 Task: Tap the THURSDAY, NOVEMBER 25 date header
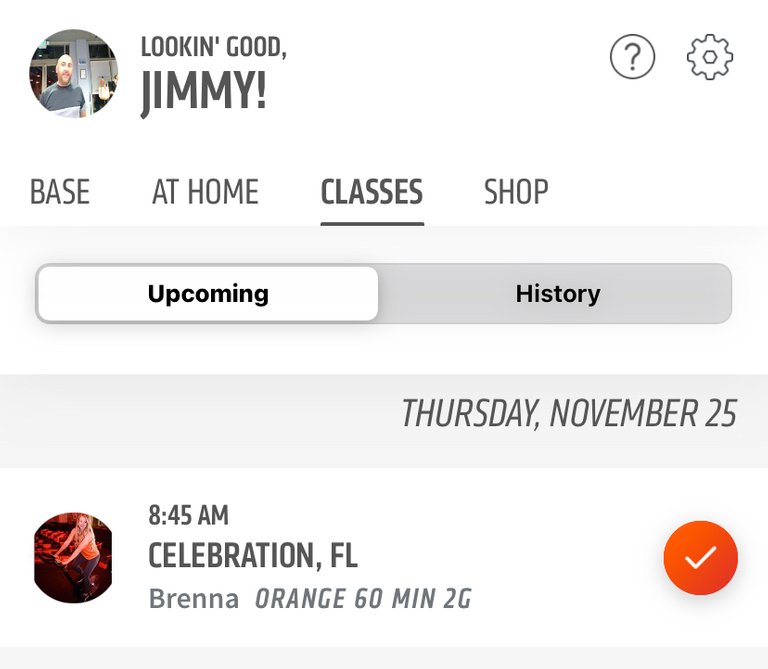tap(569, 413)
